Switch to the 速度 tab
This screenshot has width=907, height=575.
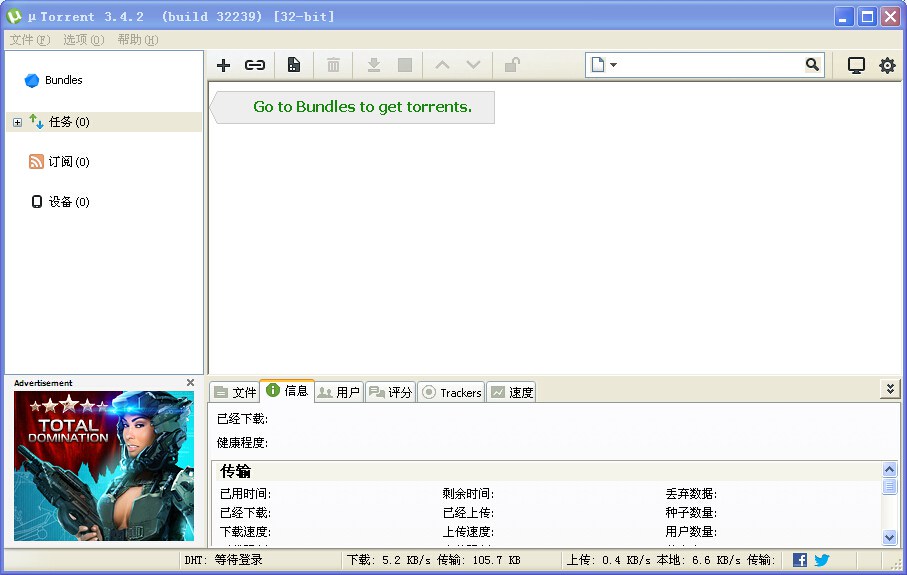[x=511, y=392]
